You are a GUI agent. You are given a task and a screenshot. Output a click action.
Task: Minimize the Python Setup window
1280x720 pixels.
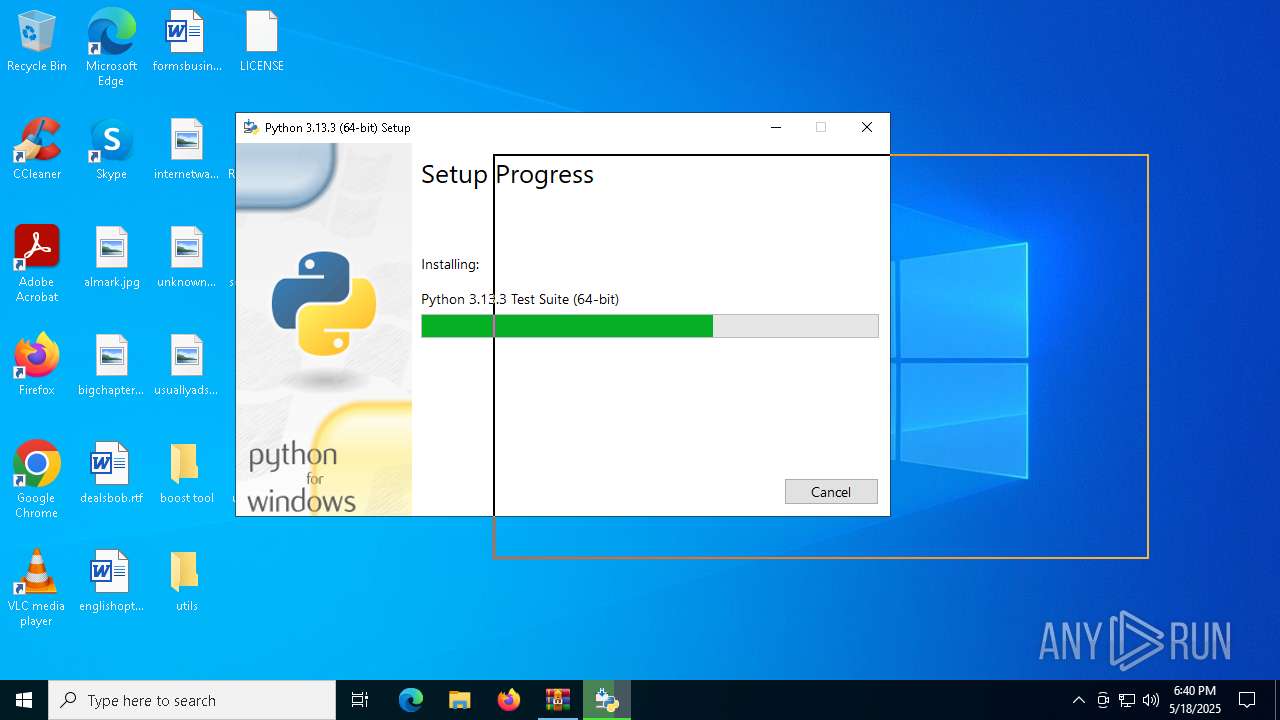[x=776, y=127]
